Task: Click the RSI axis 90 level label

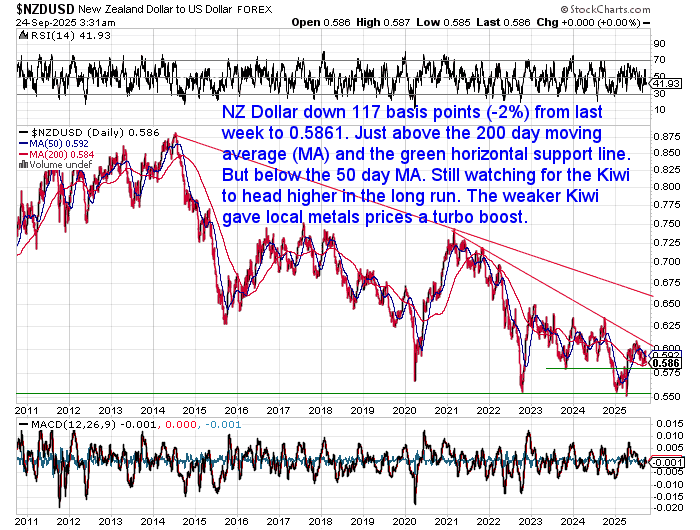Action: click(x=659, y=43)
